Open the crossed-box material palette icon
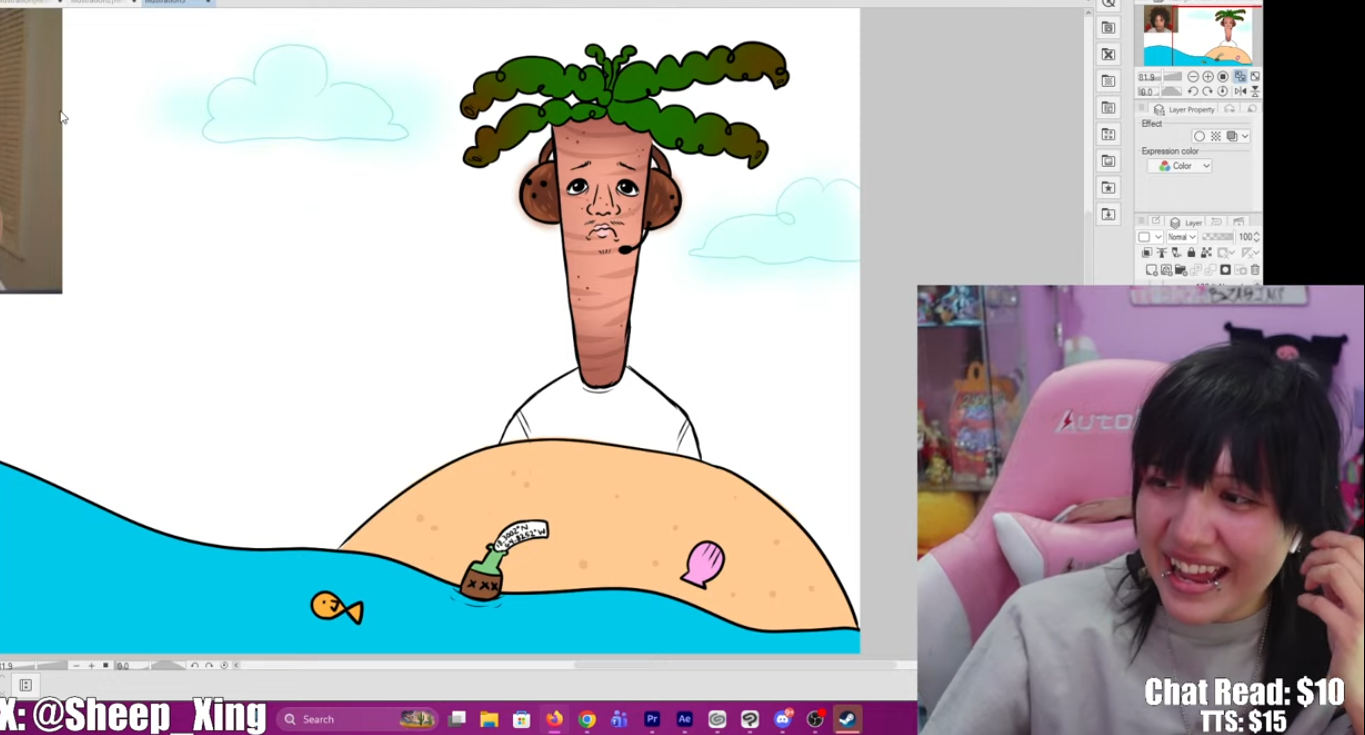1365x735 pixels. click(1108, 54)
